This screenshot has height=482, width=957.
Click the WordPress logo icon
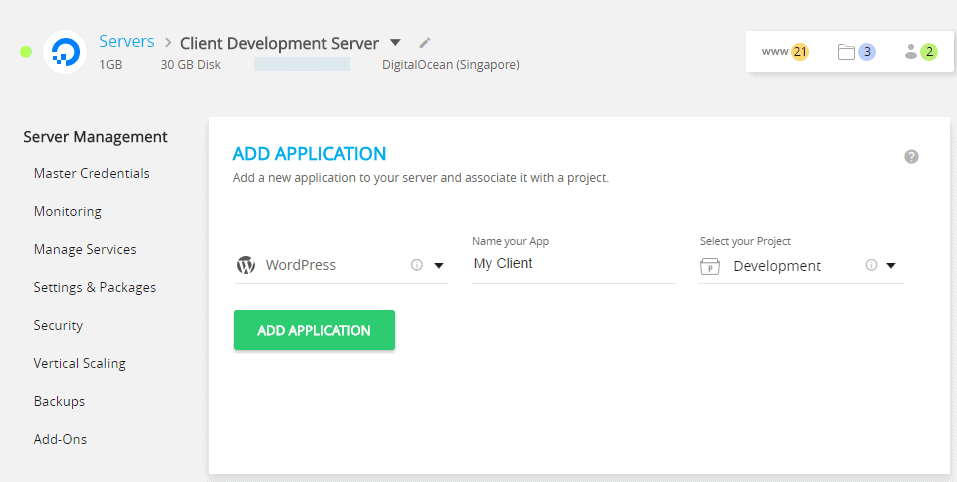[x=245, y=265]
